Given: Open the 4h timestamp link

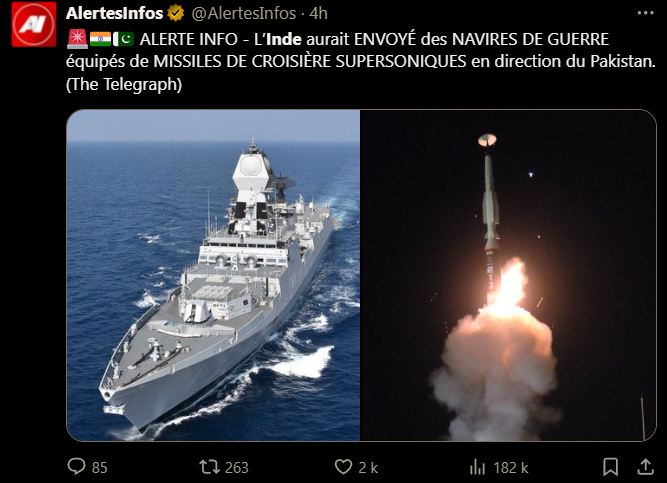Looking at the screenshot, I should pos(318,14).
